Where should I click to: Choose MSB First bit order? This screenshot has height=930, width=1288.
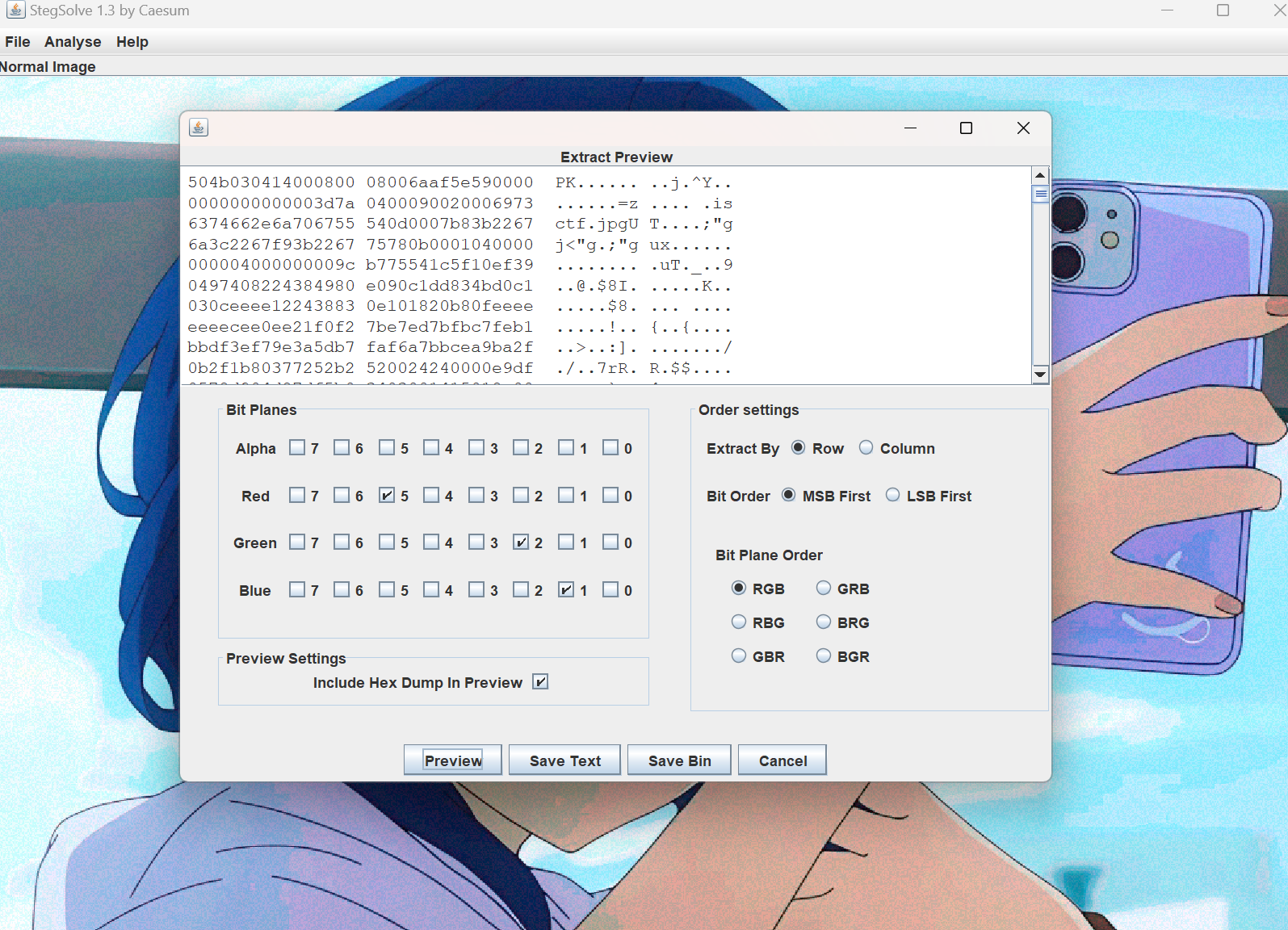pos(788,495)
